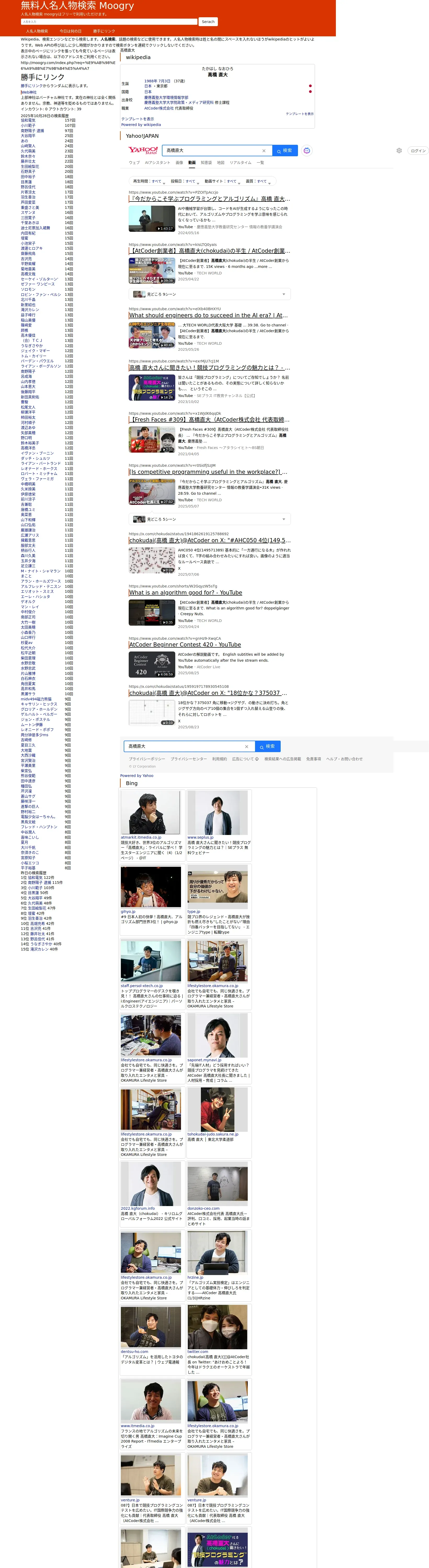429x1568 pixels.
Task: Expand the 見どころ 9シーン panel
Action: [210, 295]
